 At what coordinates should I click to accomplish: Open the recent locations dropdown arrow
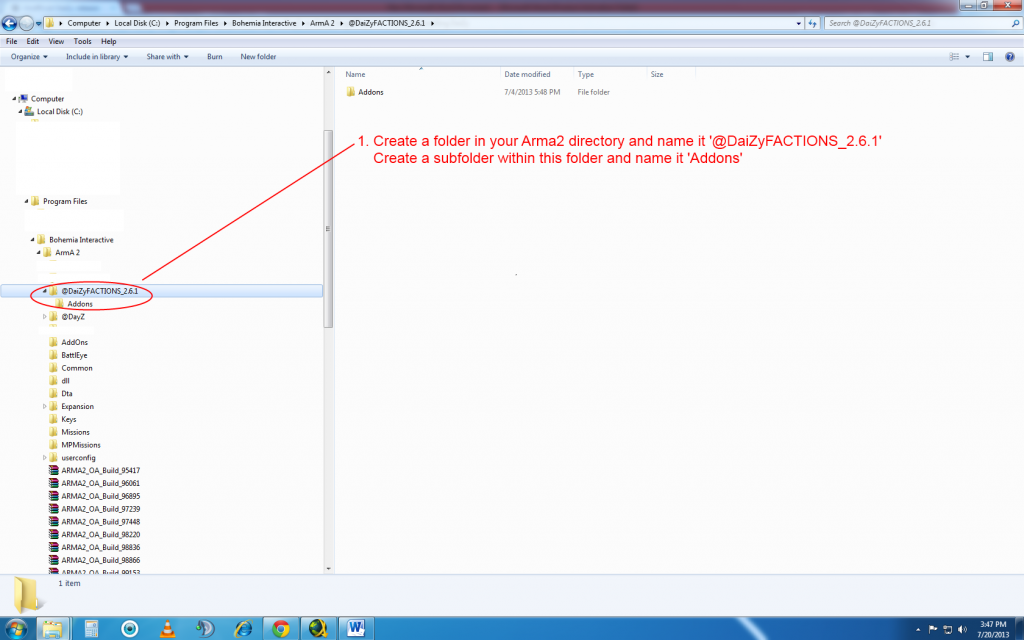pyautogui.click(x=39, y=24)
